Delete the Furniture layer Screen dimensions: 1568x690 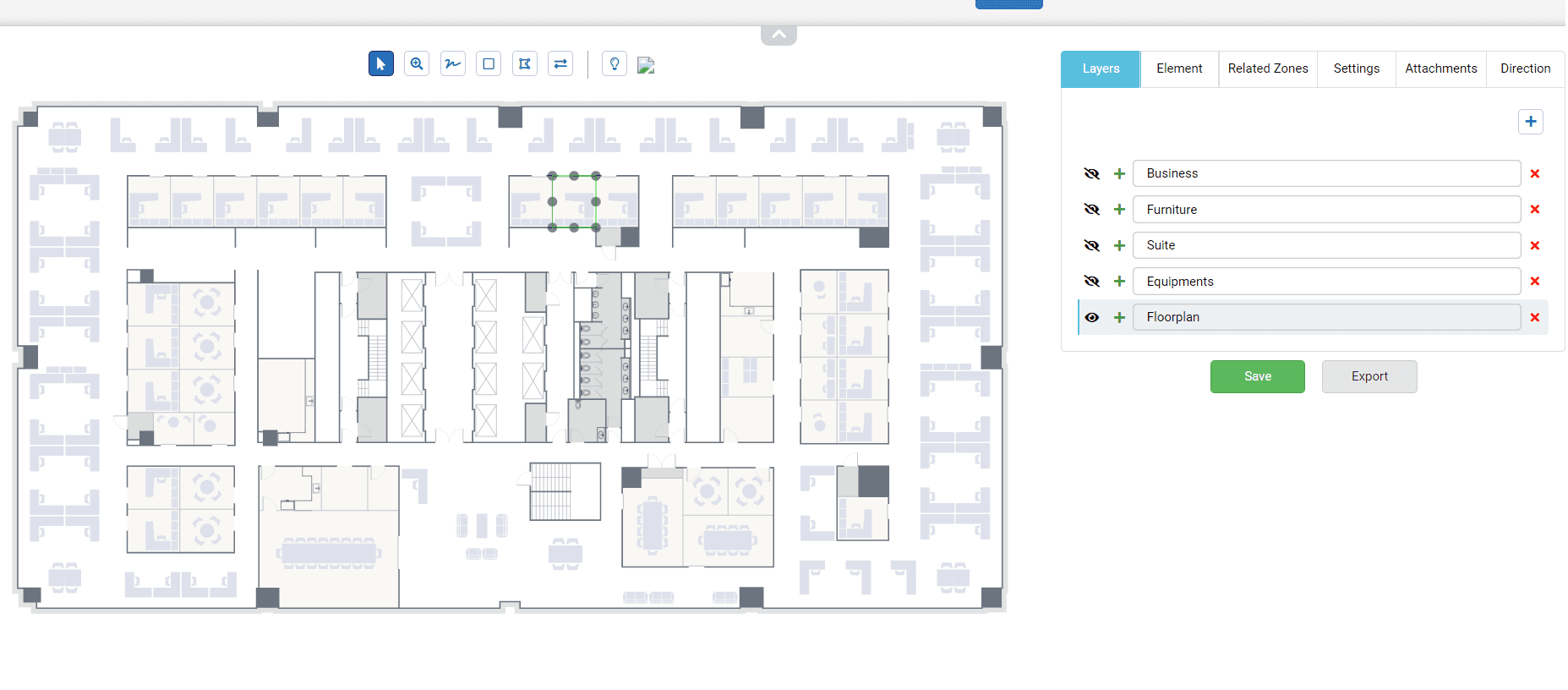[1535, 210]
